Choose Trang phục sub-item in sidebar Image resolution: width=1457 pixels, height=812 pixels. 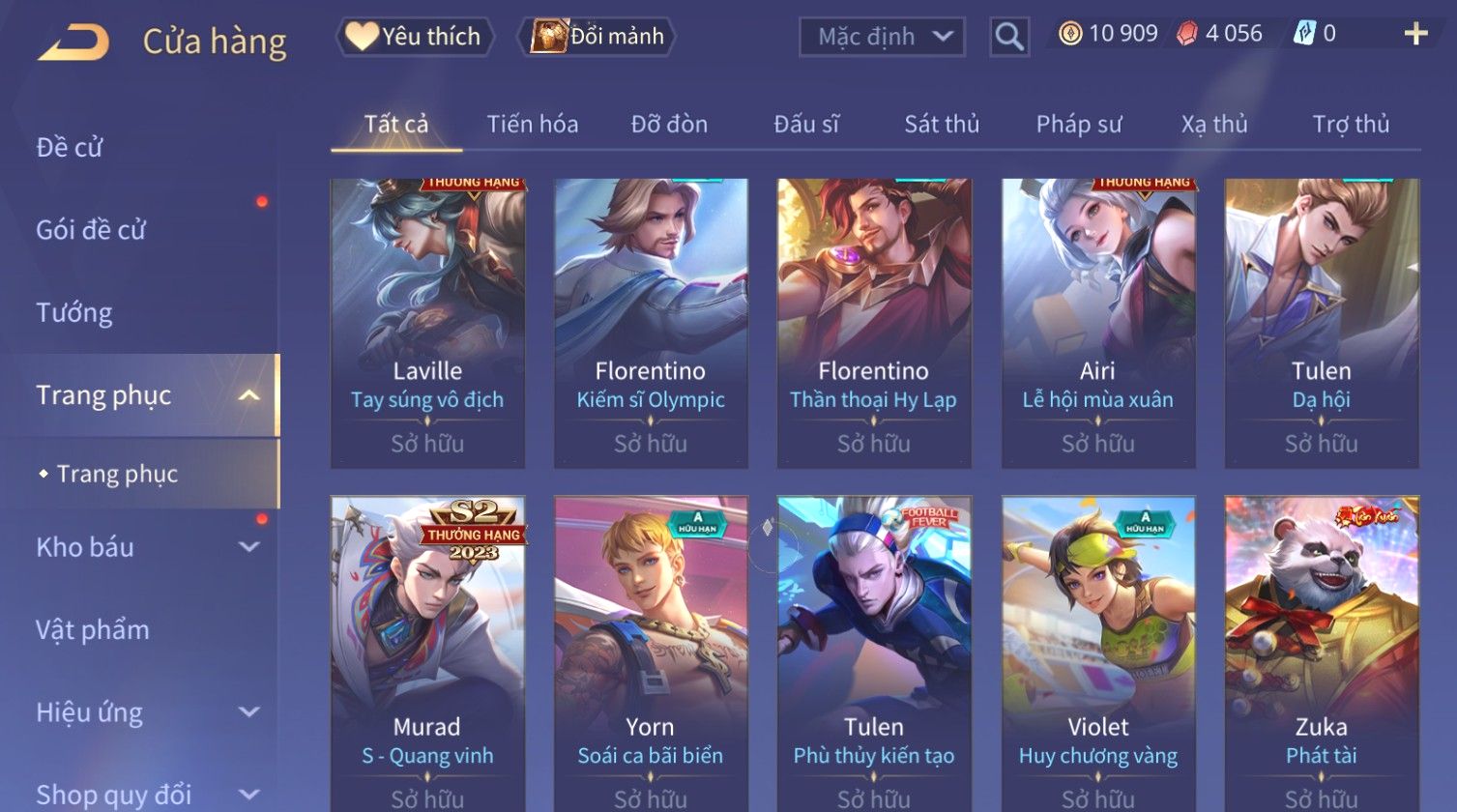(117, 474)
